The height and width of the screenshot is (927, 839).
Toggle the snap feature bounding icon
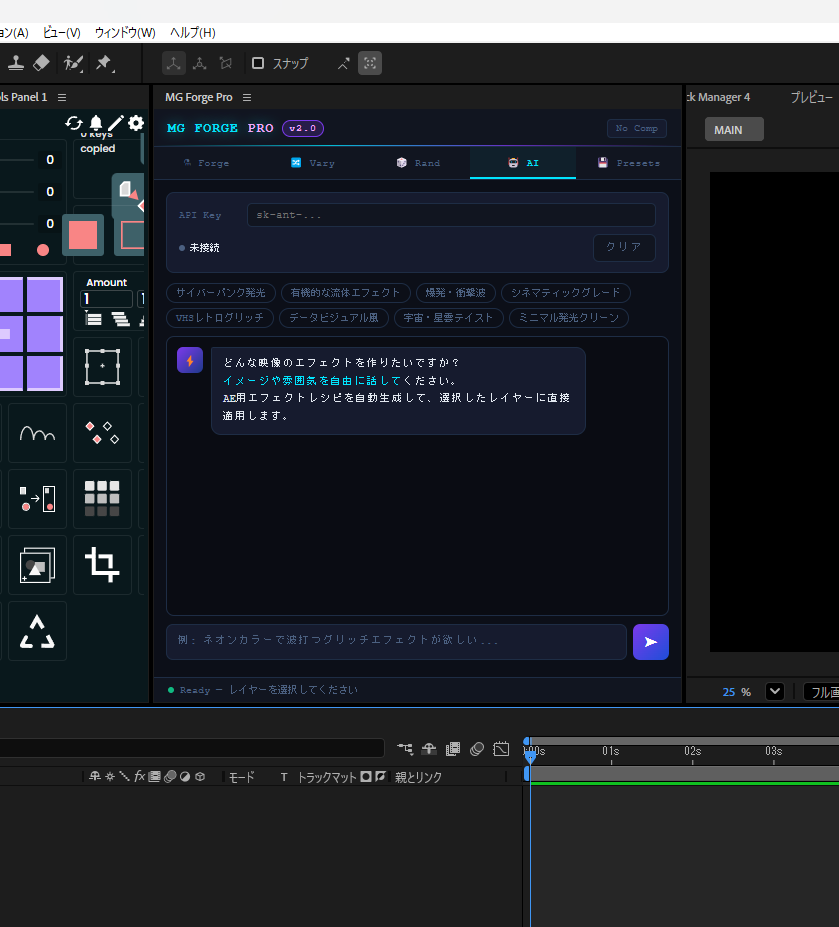[370, 63]
